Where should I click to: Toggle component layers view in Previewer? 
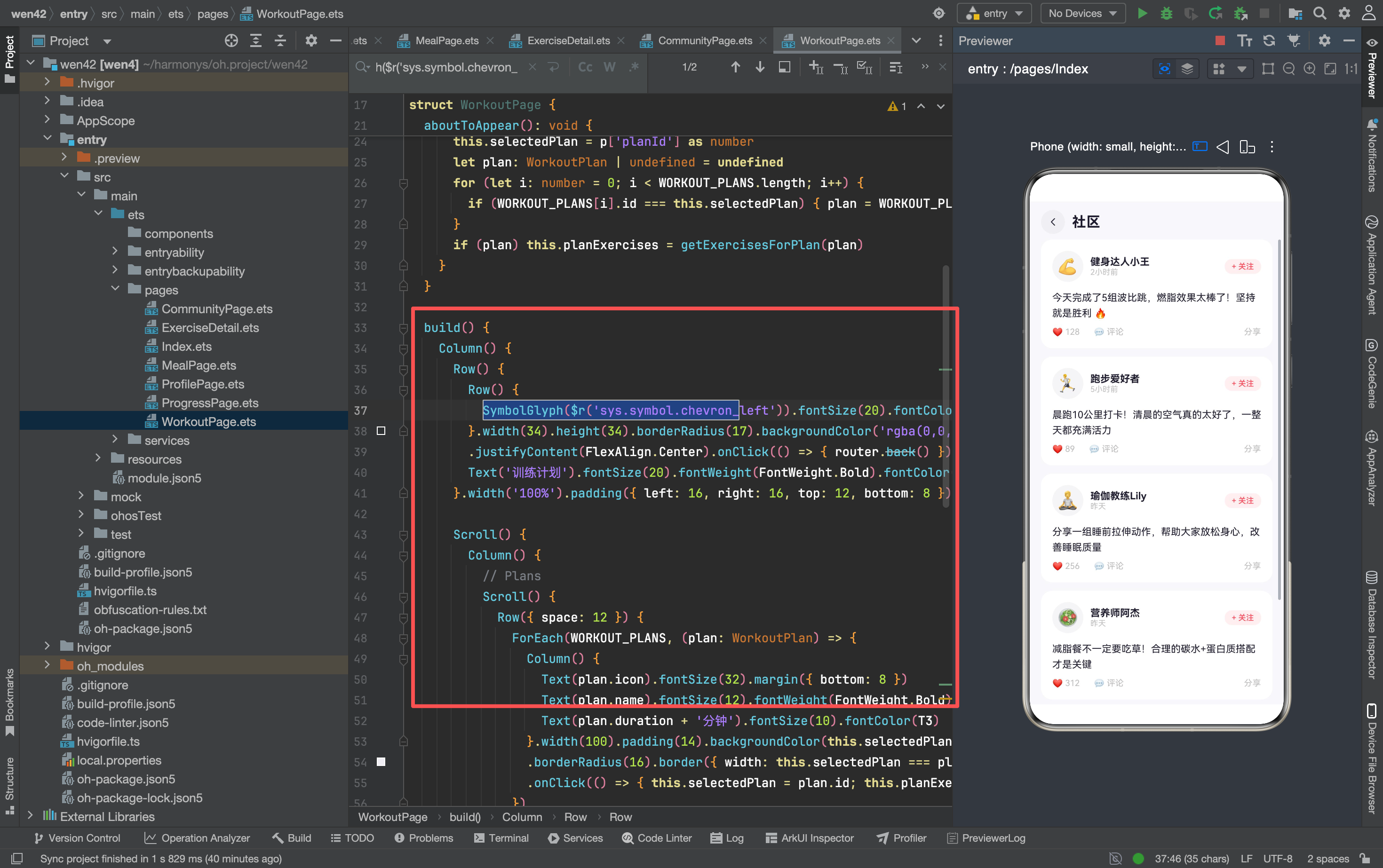pos(1186,69)
